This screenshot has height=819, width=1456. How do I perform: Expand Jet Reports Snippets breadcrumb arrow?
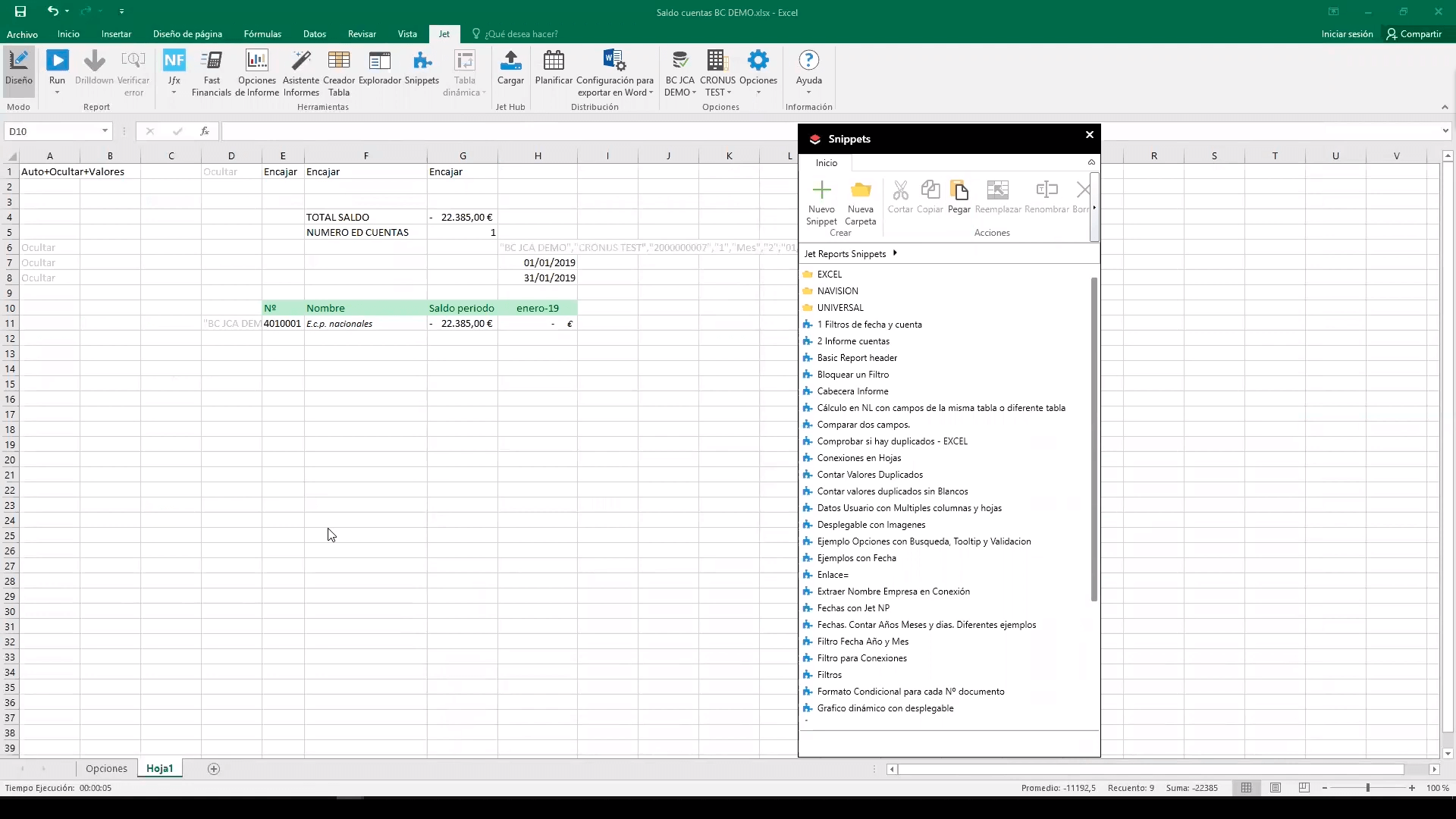(x=895, y=253)
